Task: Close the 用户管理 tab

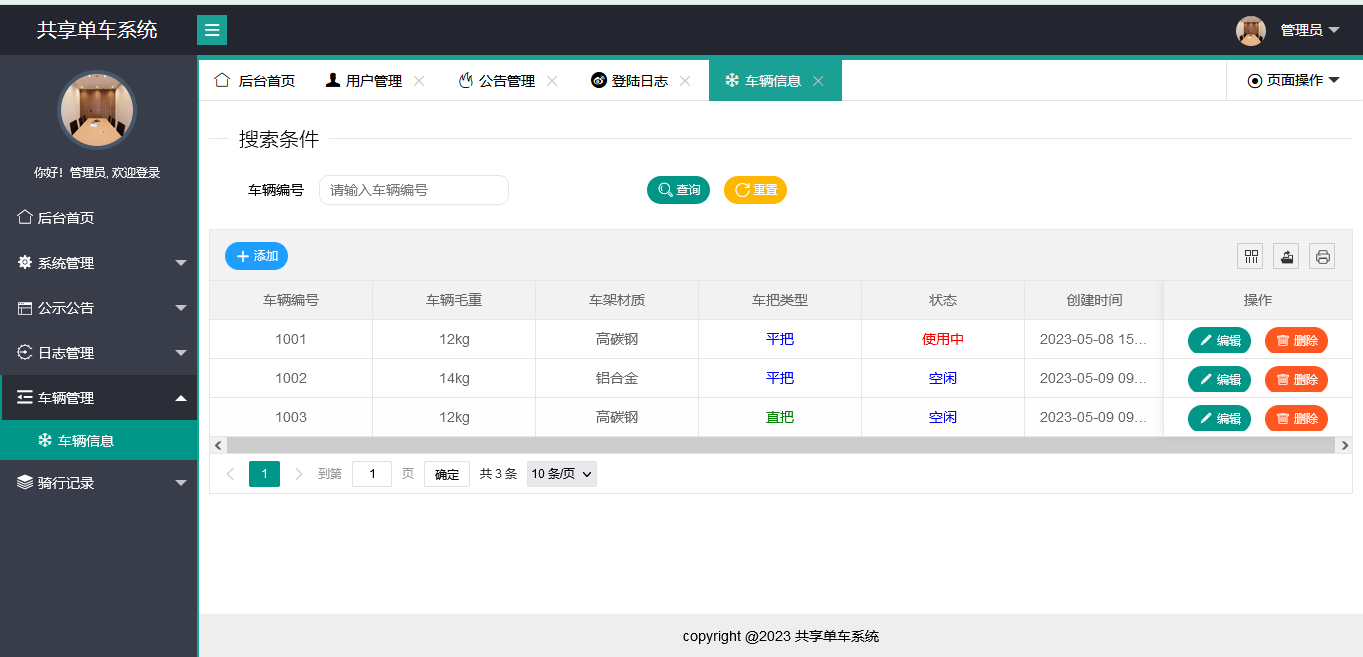Action: (419, 81)
